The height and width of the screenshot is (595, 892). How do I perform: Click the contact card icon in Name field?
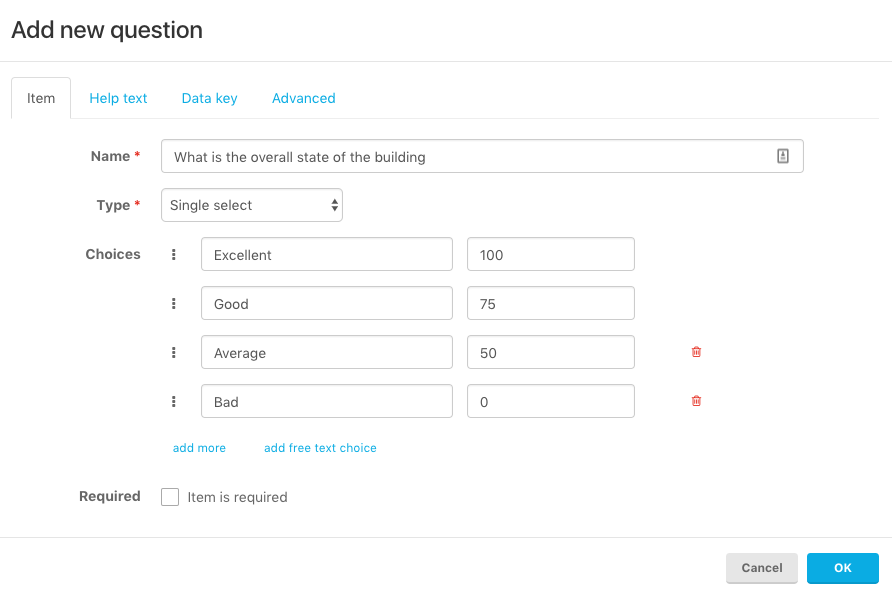click(x=783, y=156)
